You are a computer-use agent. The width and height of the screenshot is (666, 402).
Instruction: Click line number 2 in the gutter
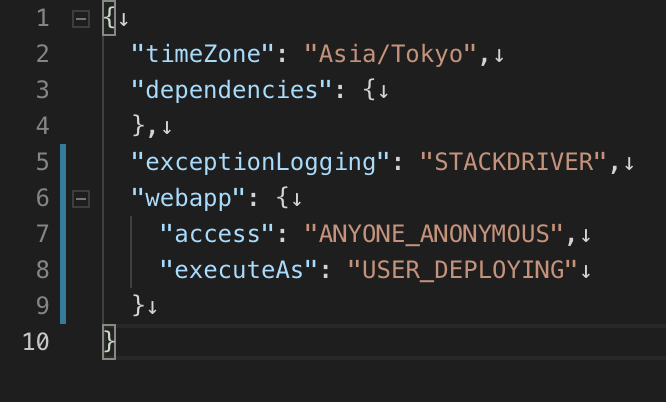pyautogui.click(x=42, y=54)
